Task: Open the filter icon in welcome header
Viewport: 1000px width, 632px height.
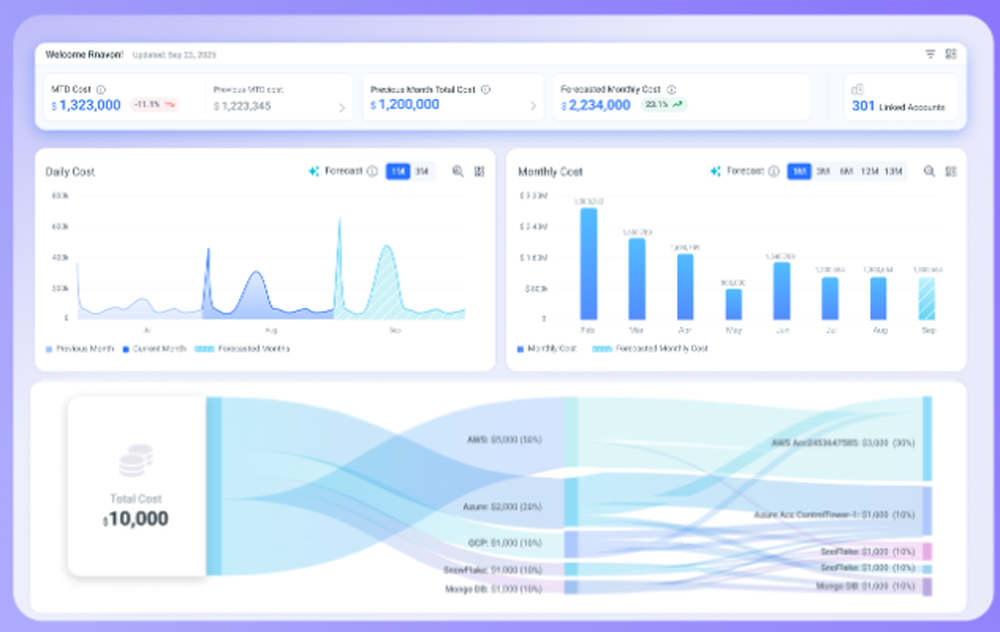Action: (930, 54)
